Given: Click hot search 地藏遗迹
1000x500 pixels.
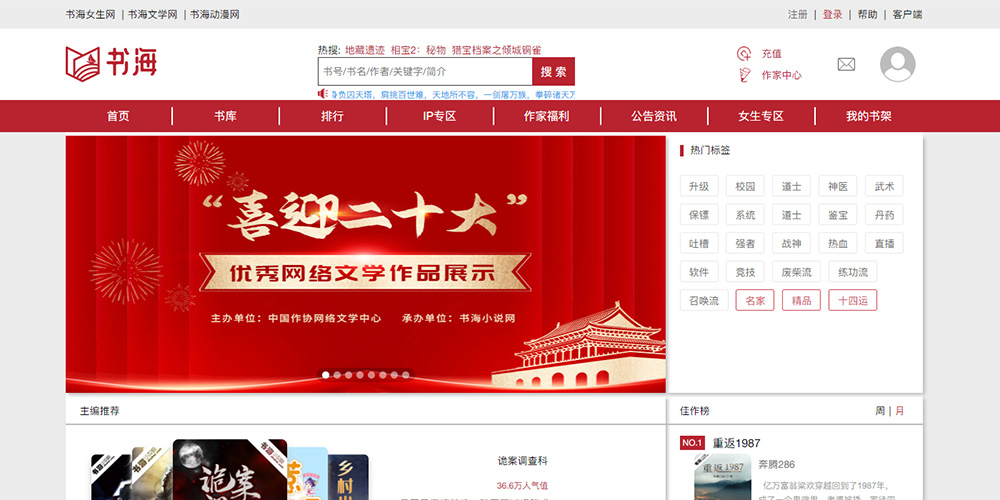Looking at the screenshot, I should pos(365,50).
